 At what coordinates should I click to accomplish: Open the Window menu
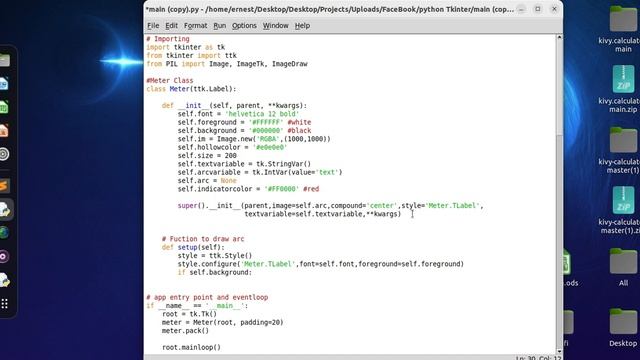coord(275,26)
